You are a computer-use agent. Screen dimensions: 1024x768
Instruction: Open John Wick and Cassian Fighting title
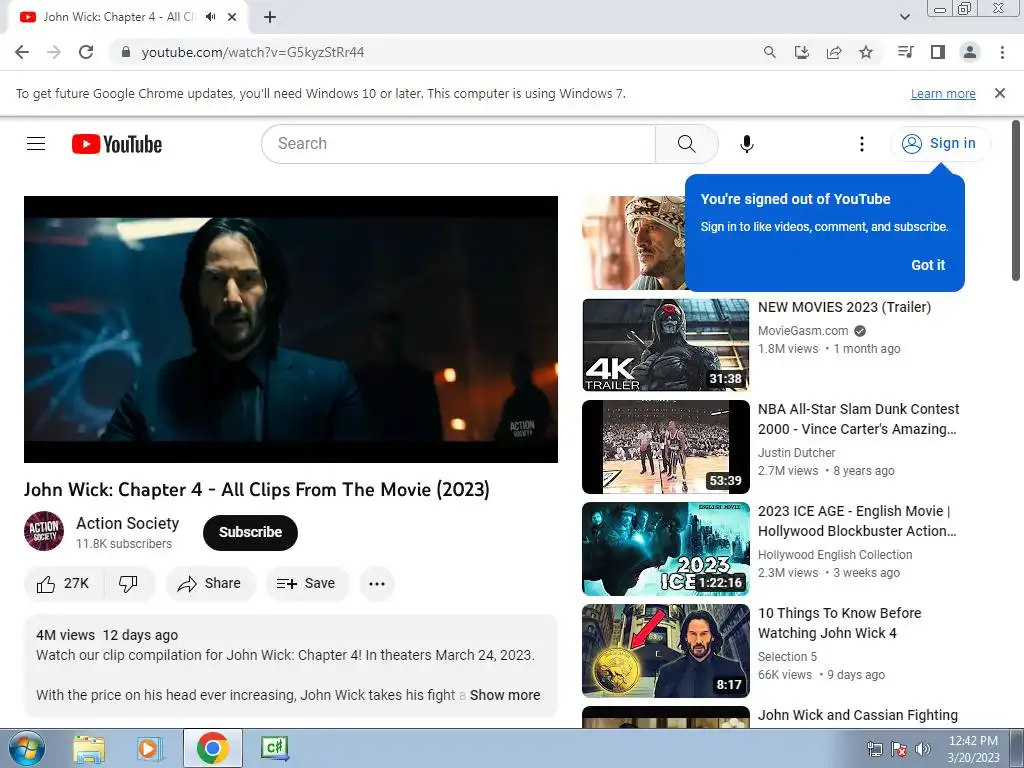tap(857, 715)
